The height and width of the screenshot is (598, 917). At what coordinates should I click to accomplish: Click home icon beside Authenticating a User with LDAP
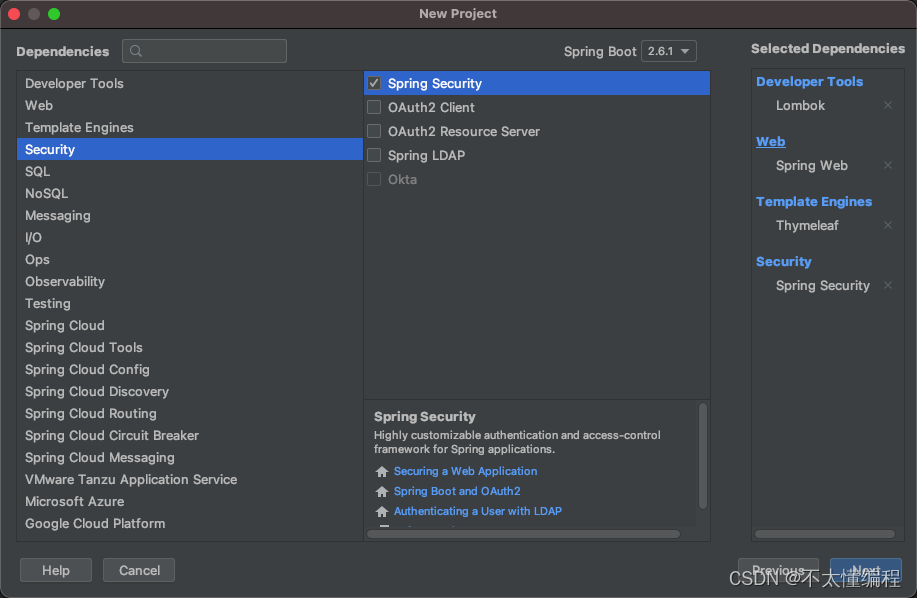tap(382, 511)
